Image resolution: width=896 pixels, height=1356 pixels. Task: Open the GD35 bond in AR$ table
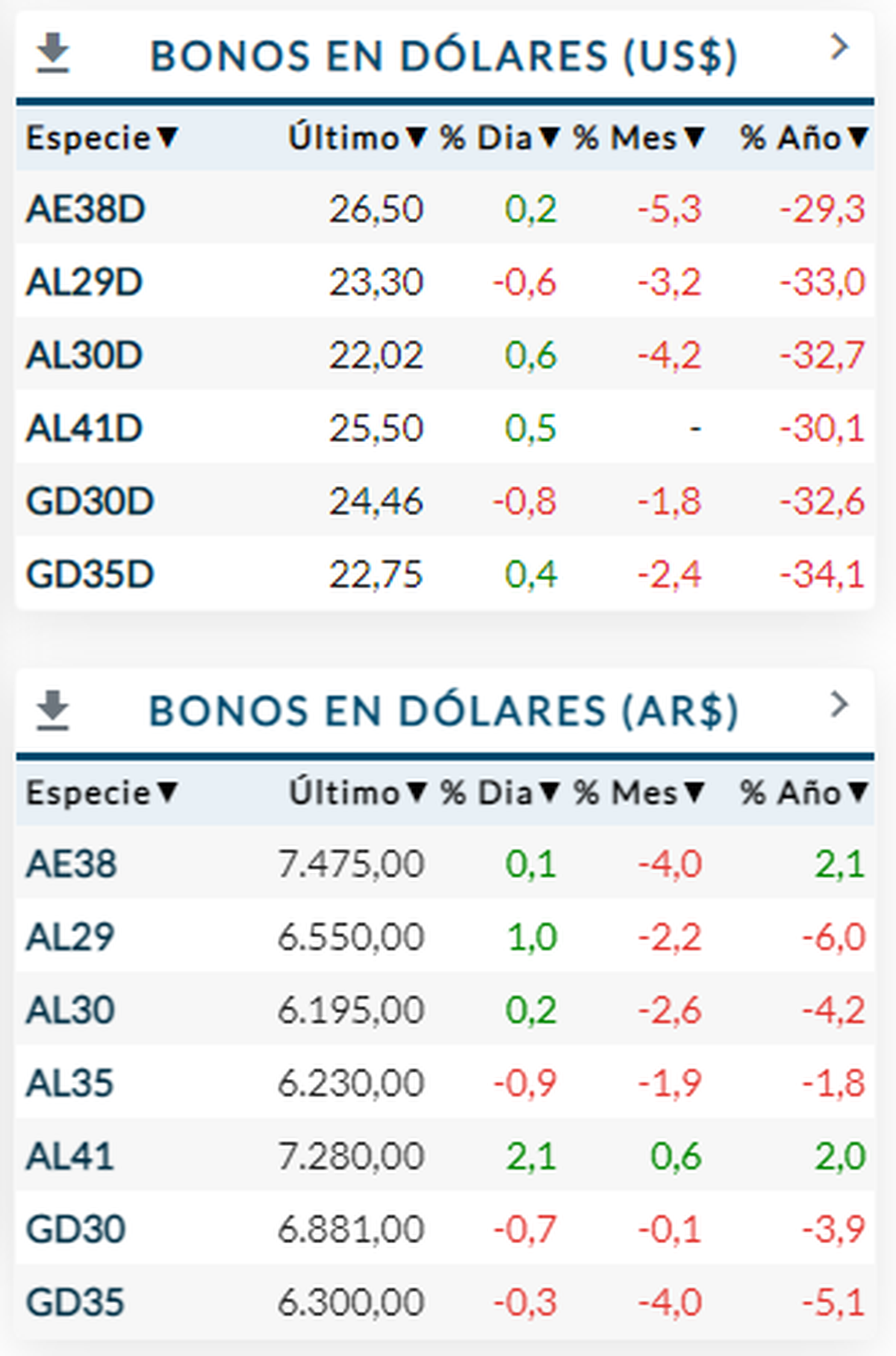click(75, 1303)
